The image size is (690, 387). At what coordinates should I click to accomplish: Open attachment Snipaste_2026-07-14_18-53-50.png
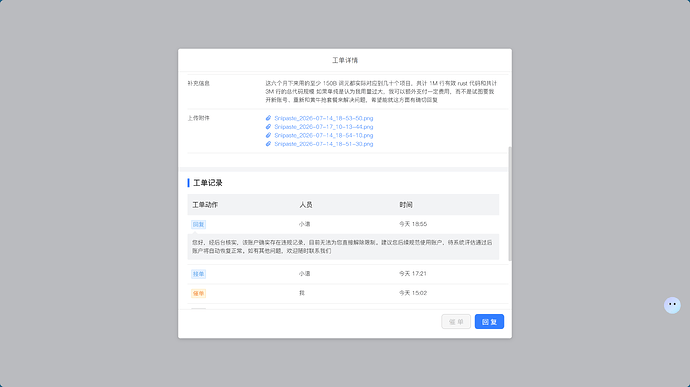point(323,118)
